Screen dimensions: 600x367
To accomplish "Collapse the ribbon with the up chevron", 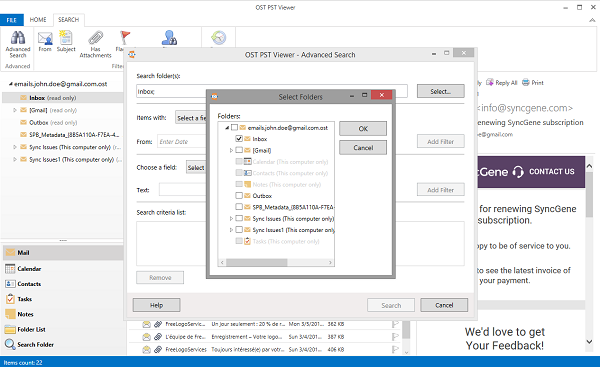I will tap(592, 20).
